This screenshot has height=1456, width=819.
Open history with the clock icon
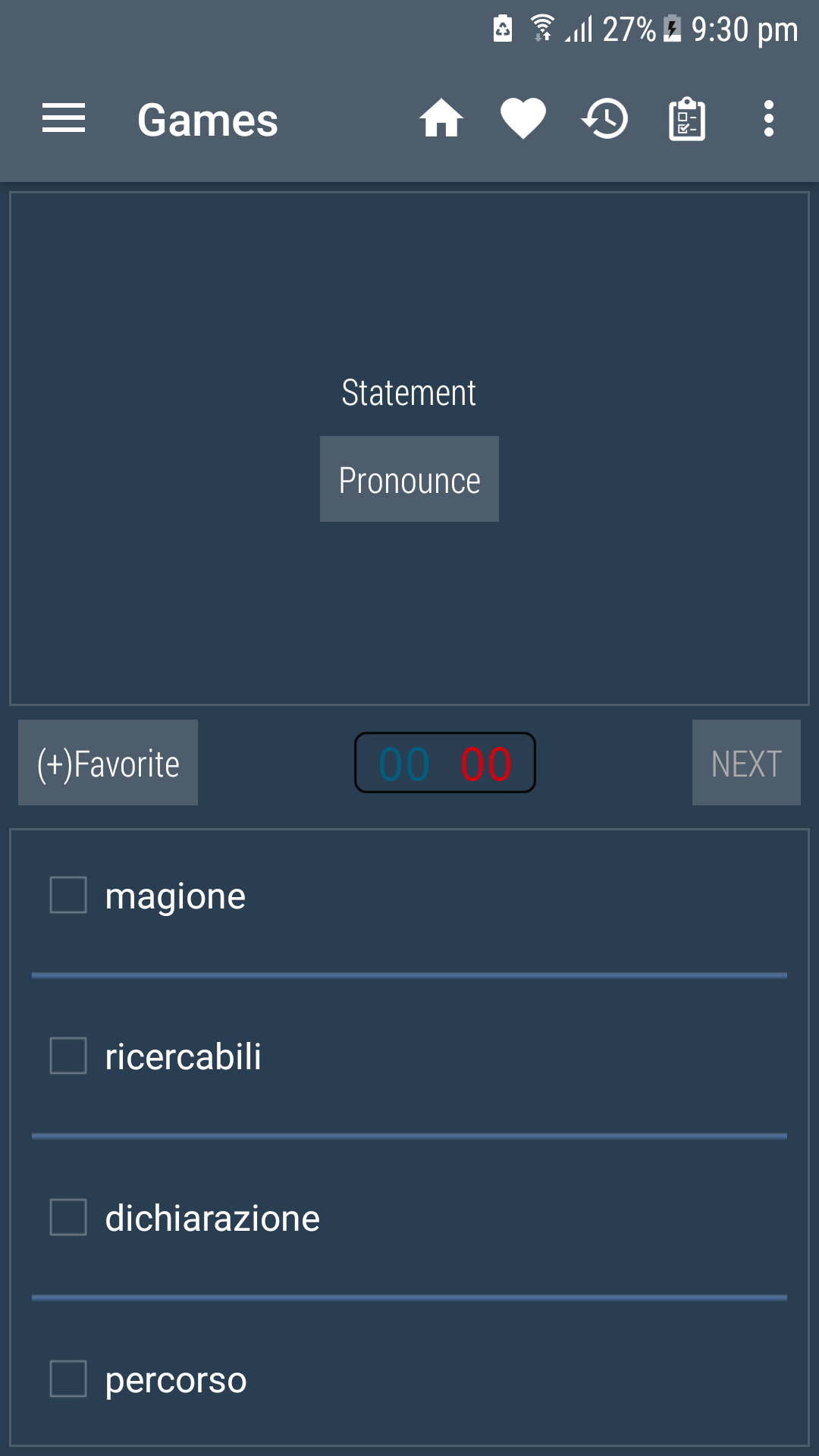(605, 119)
